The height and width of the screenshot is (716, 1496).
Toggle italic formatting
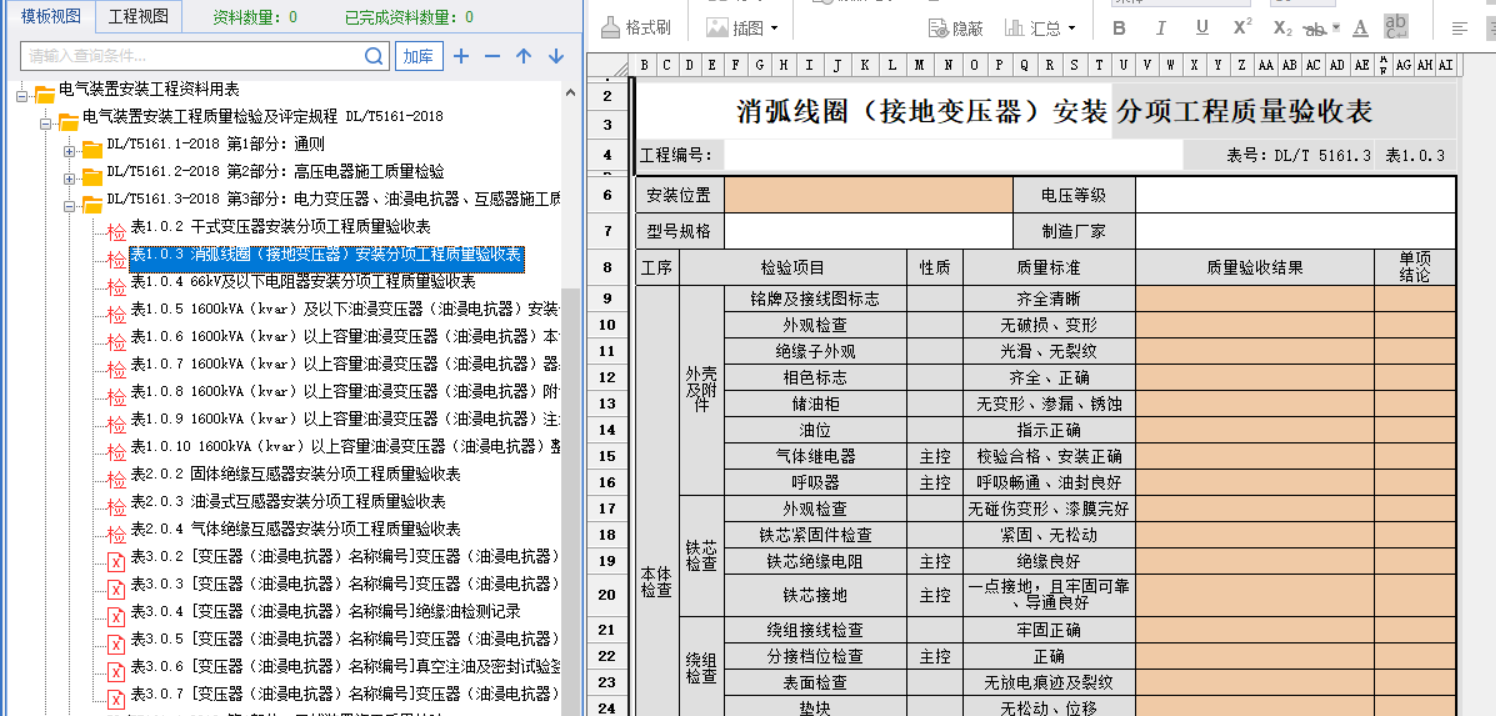click(1161, 28)
